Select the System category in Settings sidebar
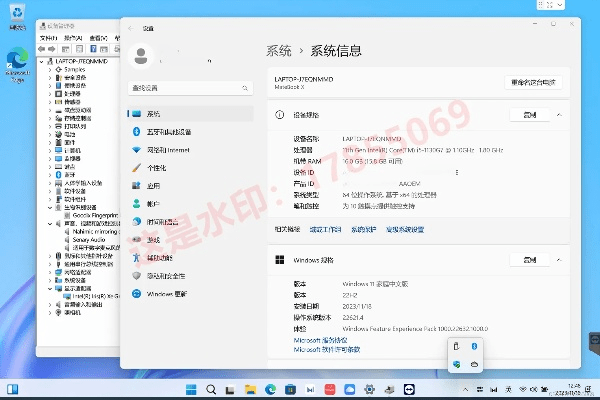Viewport: 600px width, 400px height. coord(190,114)
